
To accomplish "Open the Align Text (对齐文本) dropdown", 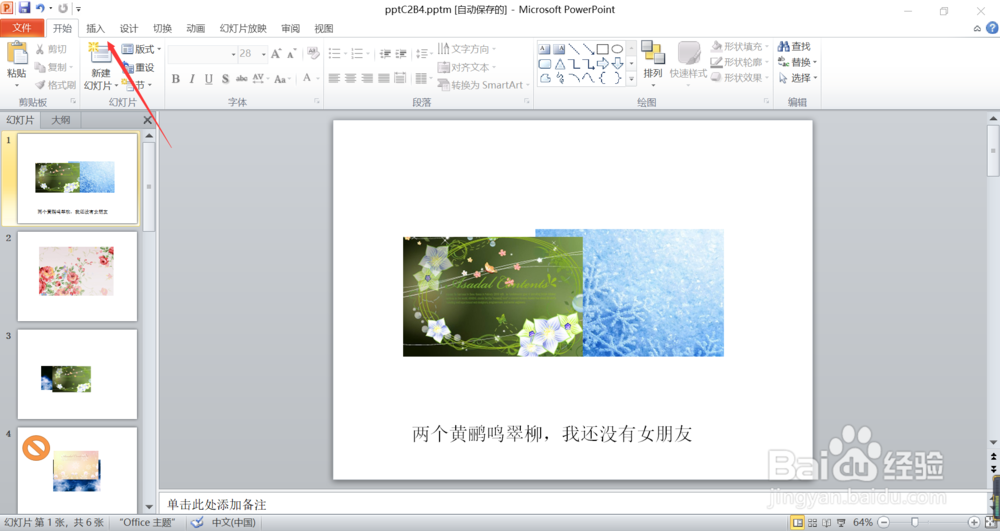I will [467, 67].
